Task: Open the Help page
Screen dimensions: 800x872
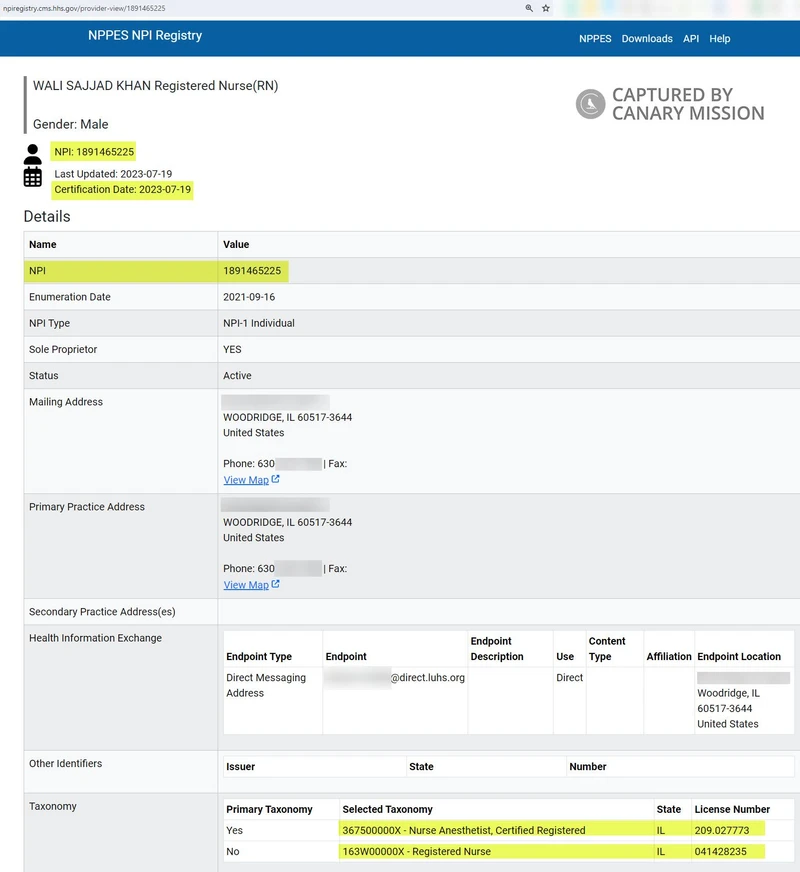Action: click(x=719, y=38)
